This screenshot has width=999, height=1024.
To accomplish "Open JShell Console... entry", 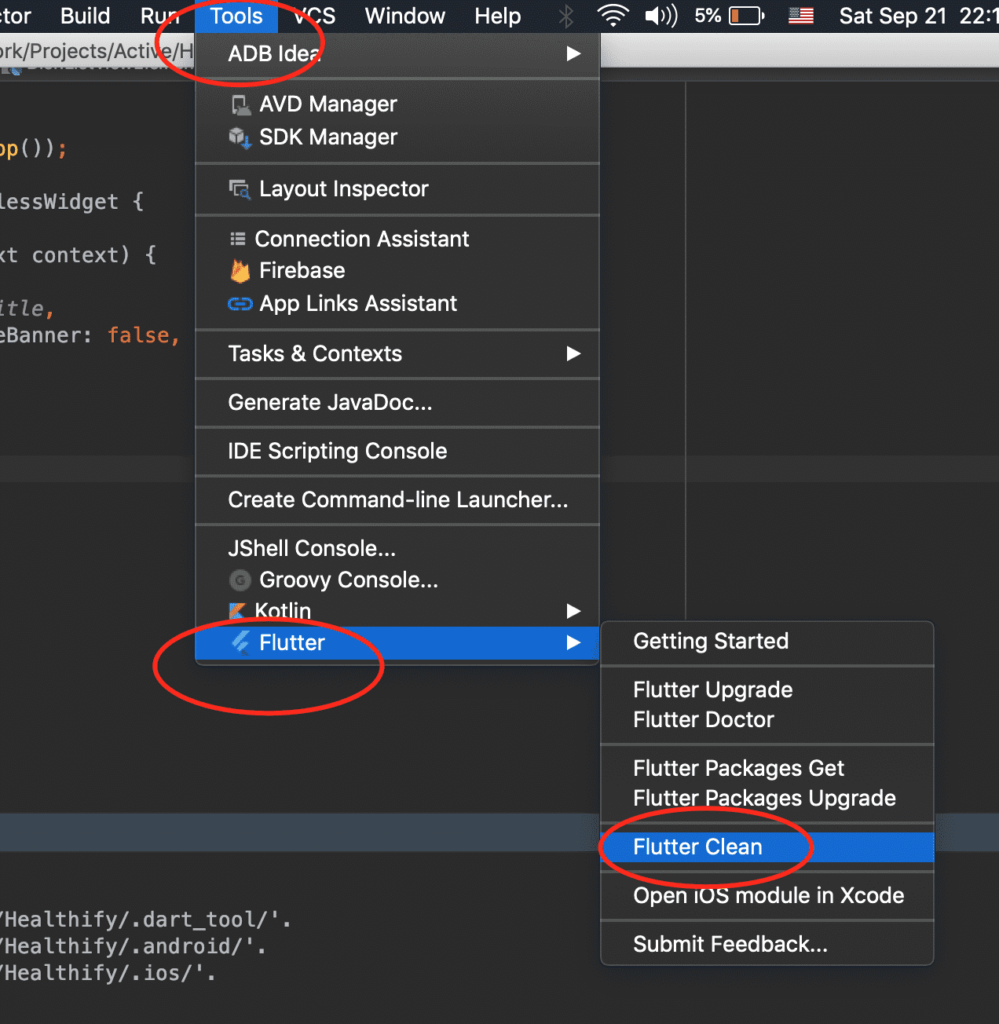I will click(398, 549).
